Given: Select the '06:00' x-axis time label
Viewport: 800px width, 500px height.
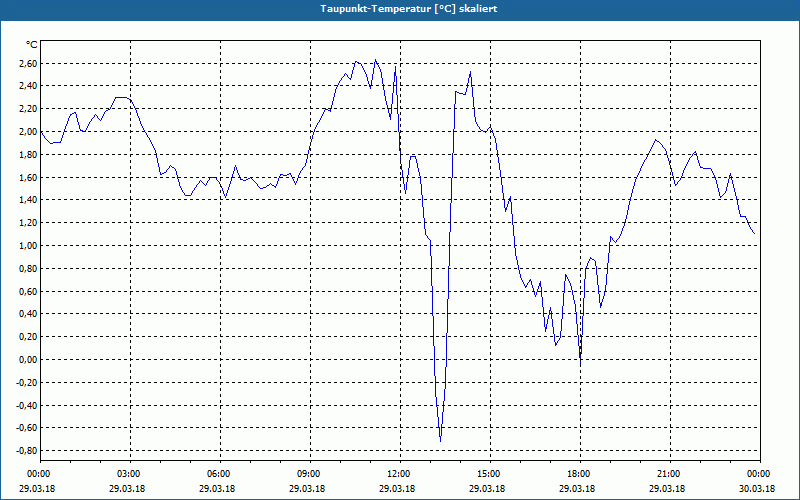Looking at the screenshot, I should coord(218,474).
